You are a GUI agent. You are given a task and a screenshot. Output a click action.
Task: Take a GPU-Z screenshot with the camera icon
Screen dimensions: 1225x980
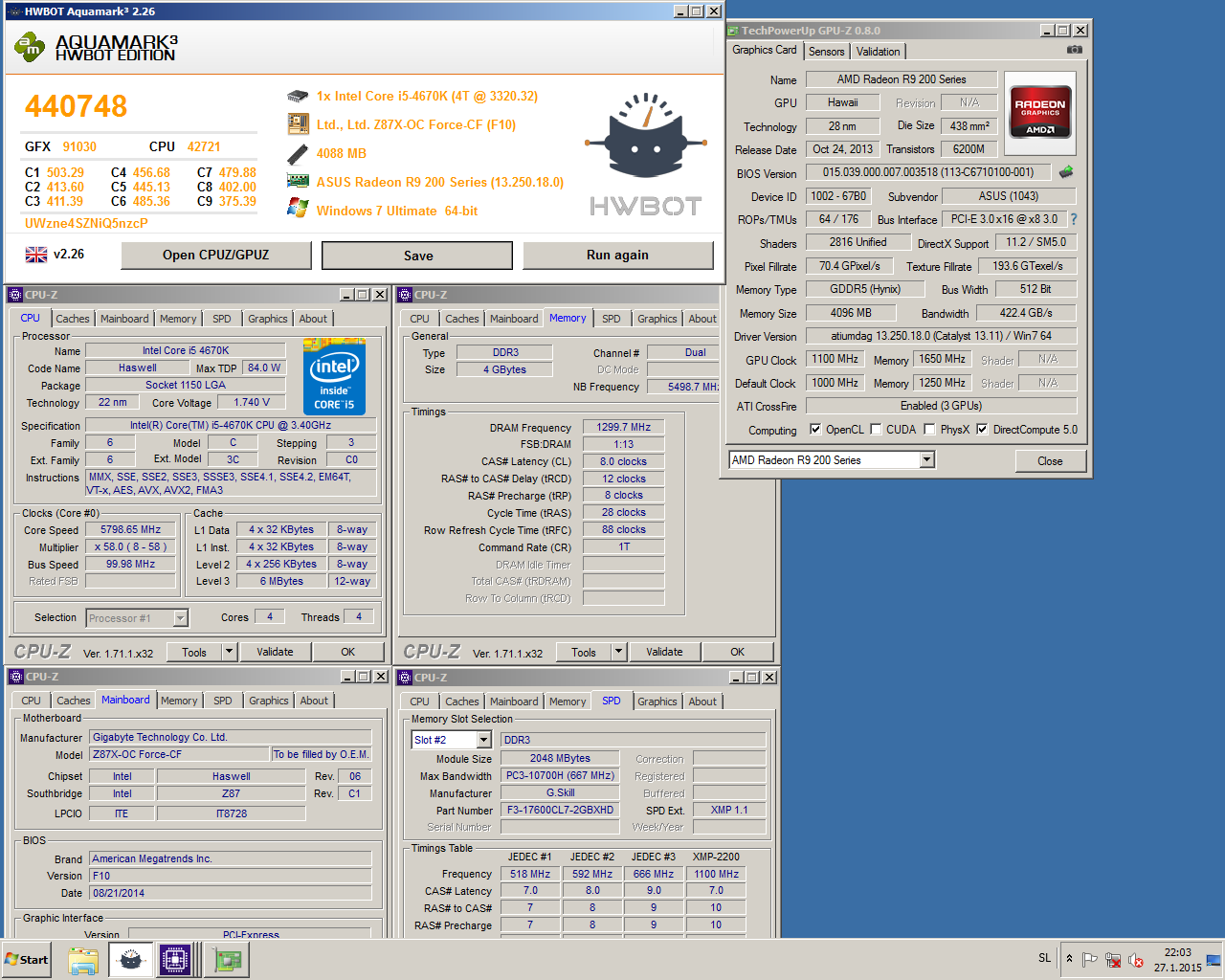tap(1075, 50)
